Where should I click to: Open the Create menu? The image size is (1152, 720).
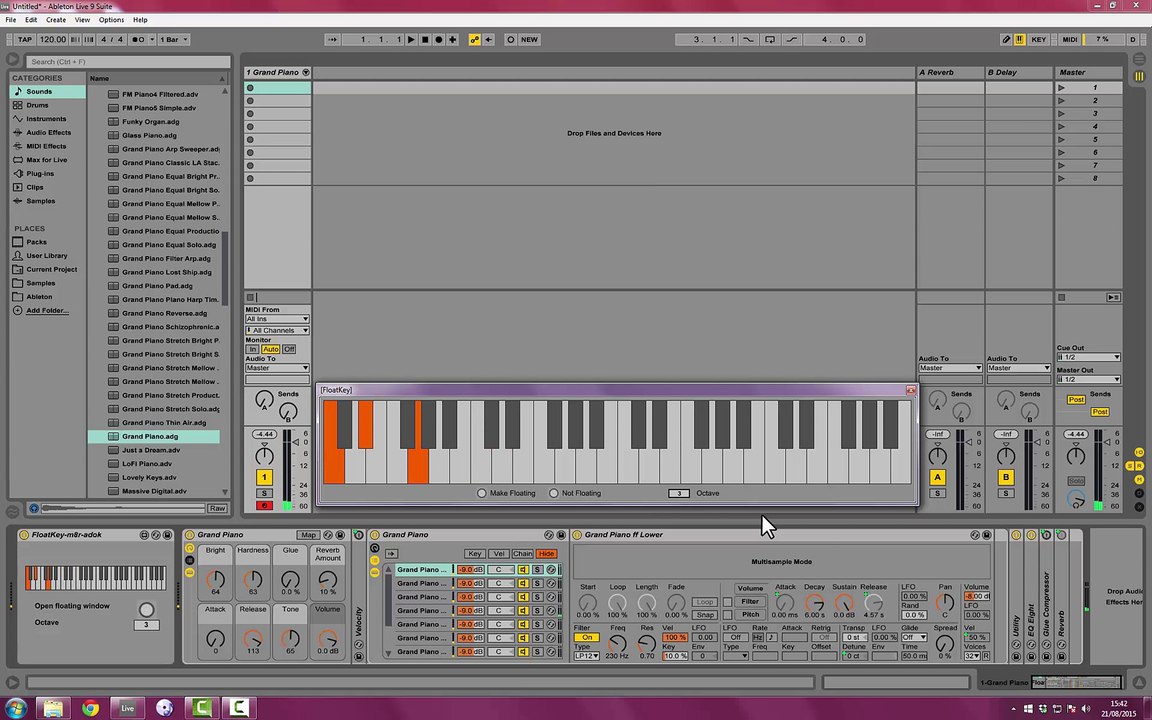pos(56,20)
